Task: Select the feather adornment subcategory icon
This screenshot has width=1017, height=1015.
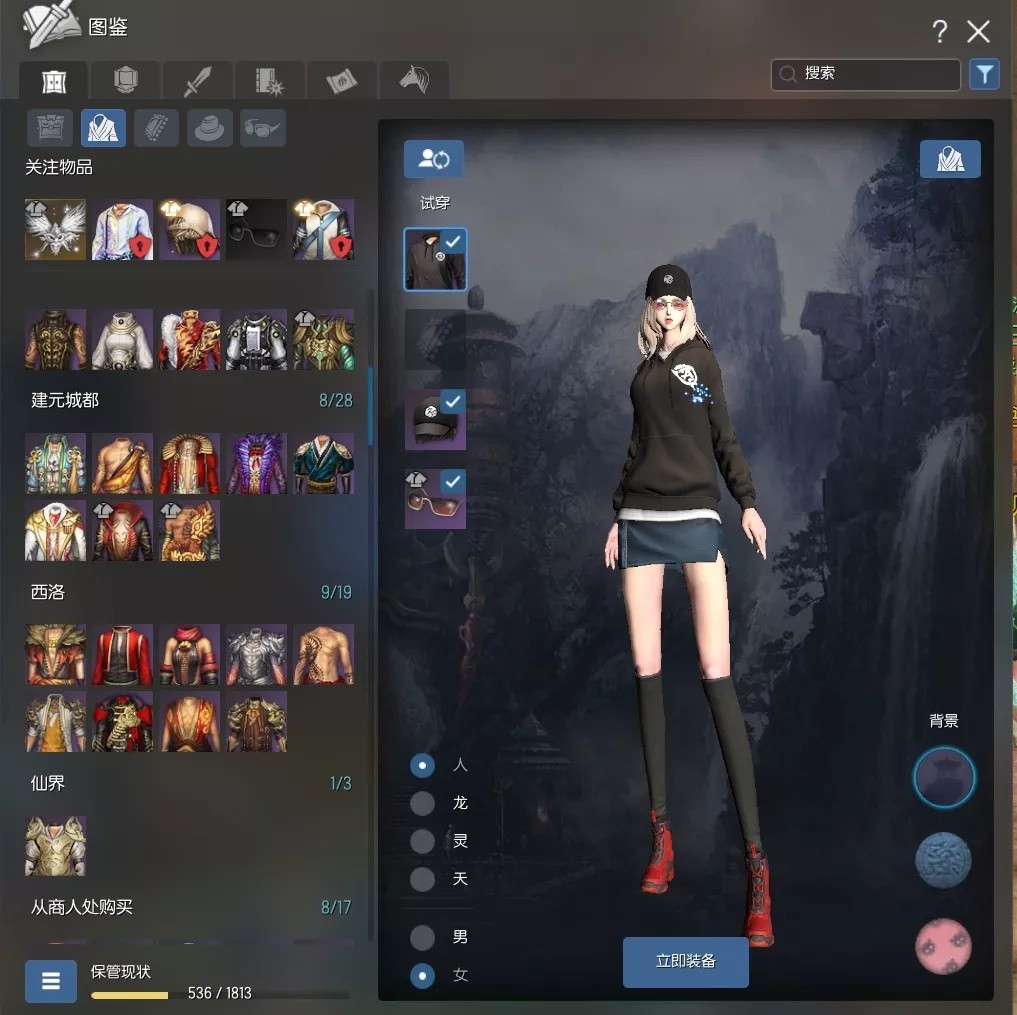Action: pyautogui.click(x=156, y=128)
